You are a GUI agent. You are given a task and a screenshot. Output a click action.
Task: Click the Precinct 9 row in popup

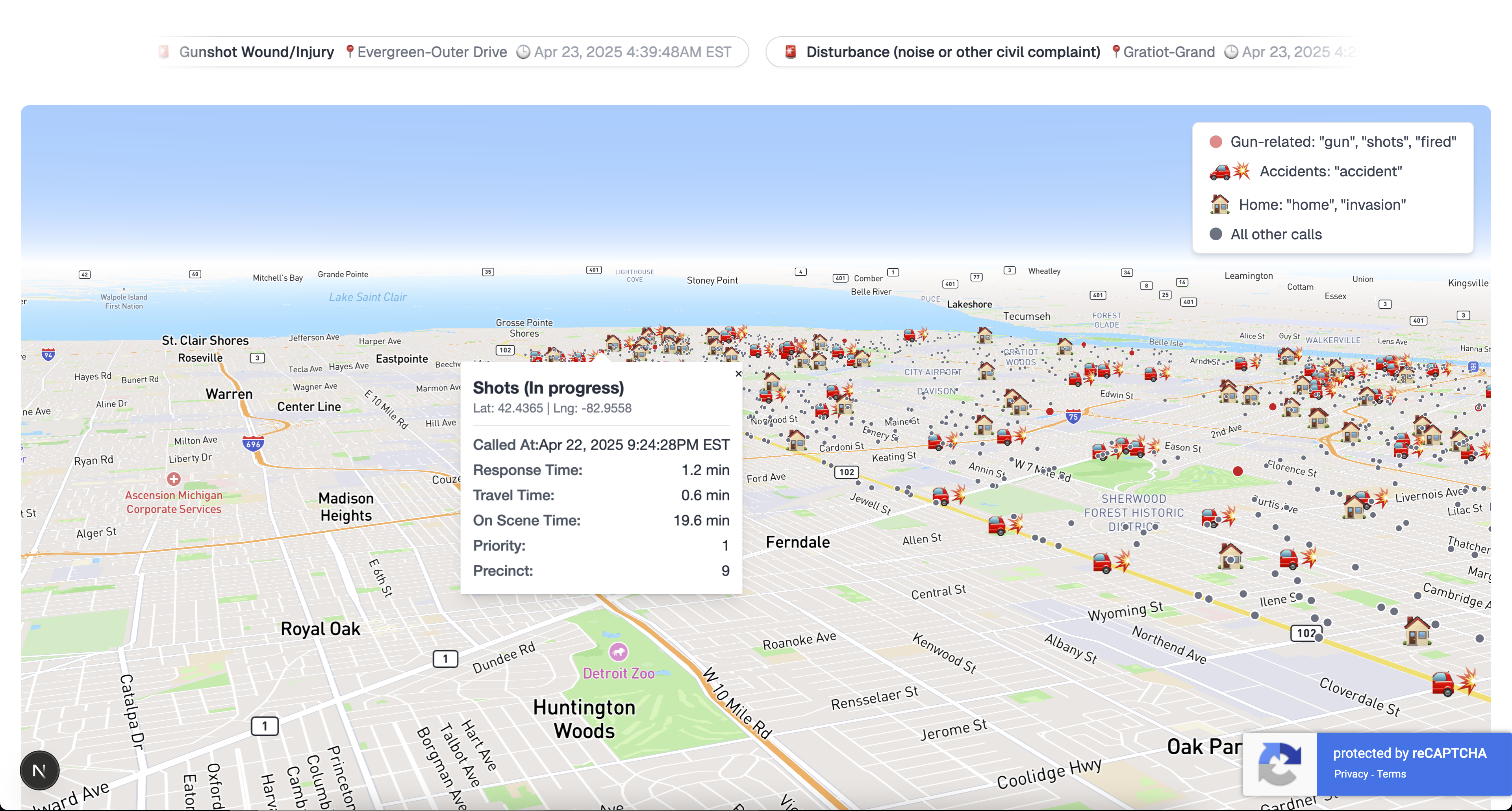tap(601, 570)
